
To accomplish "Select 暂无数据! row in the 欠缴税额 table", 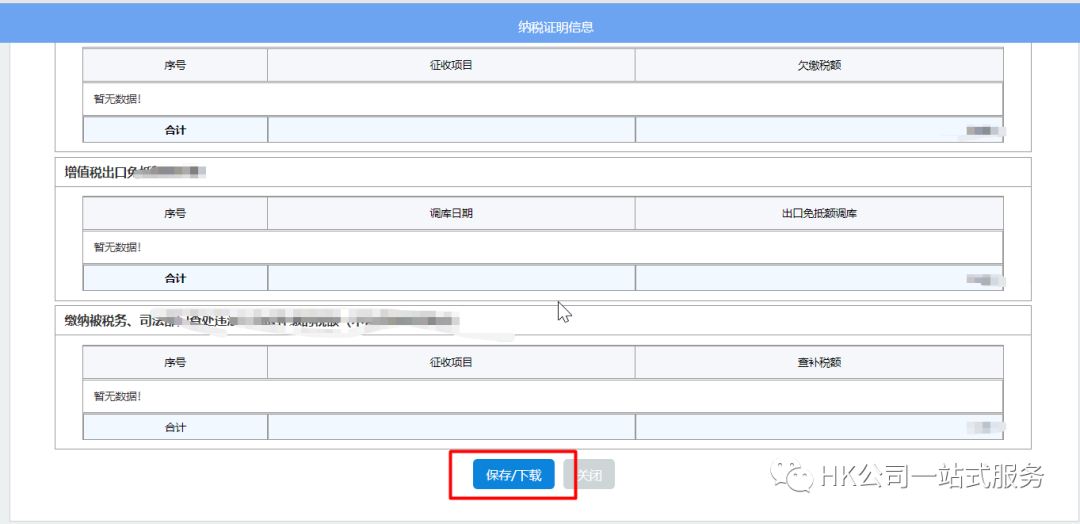I will pos(543,99).
